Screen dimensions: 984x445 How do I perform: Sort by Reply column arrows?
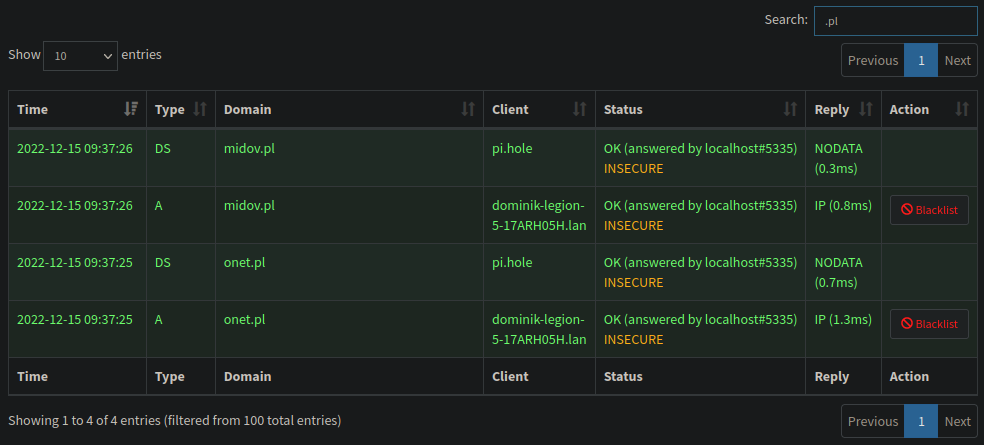(866, 109)
